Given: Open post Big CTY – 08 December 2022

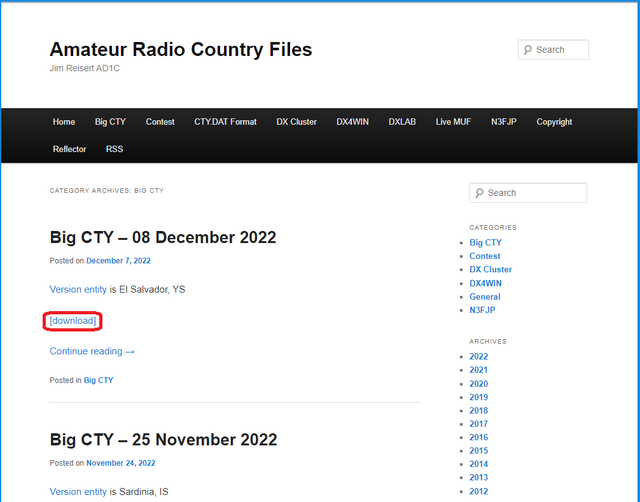Looking at the screenshot, I should click(163, 237).
